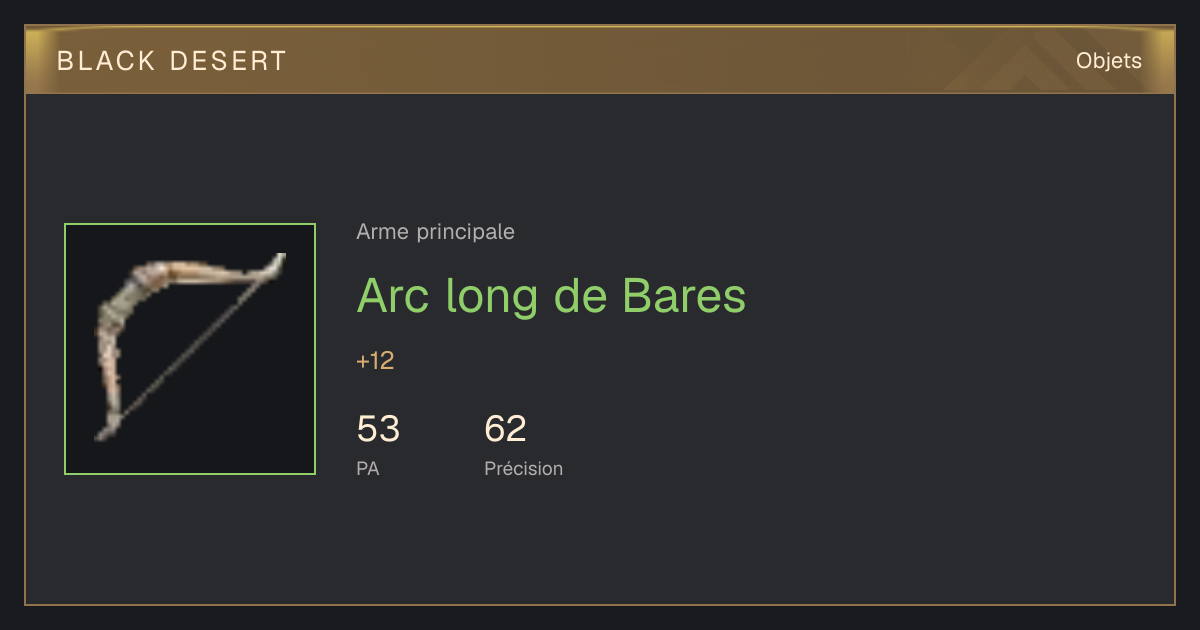The height and width of the screenshot is (630, 1200).
Task: Click the word Bares in item name
Action: click(684, 296)
